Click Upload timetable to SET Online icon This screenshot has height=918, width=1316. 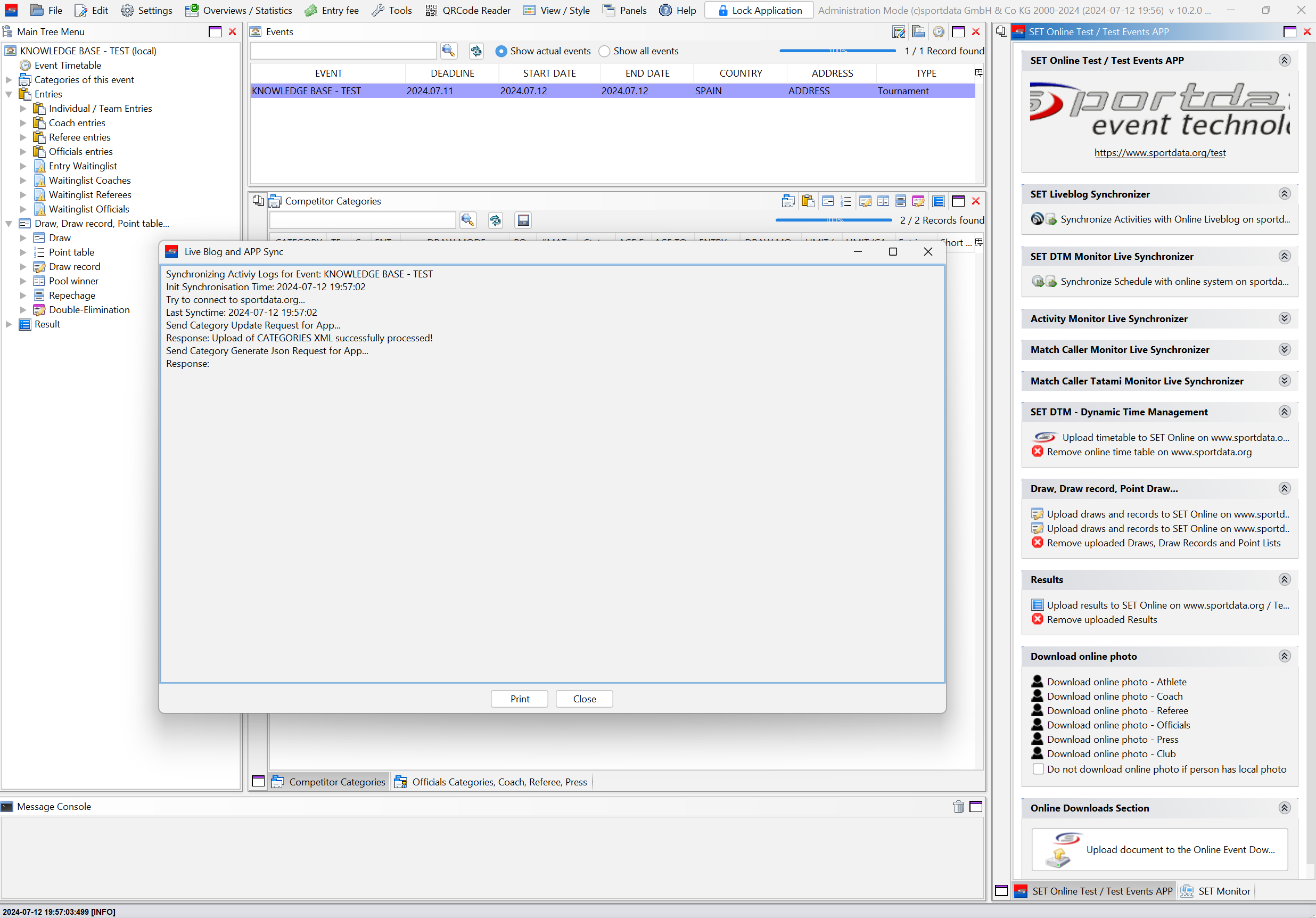click(1044, 438)
